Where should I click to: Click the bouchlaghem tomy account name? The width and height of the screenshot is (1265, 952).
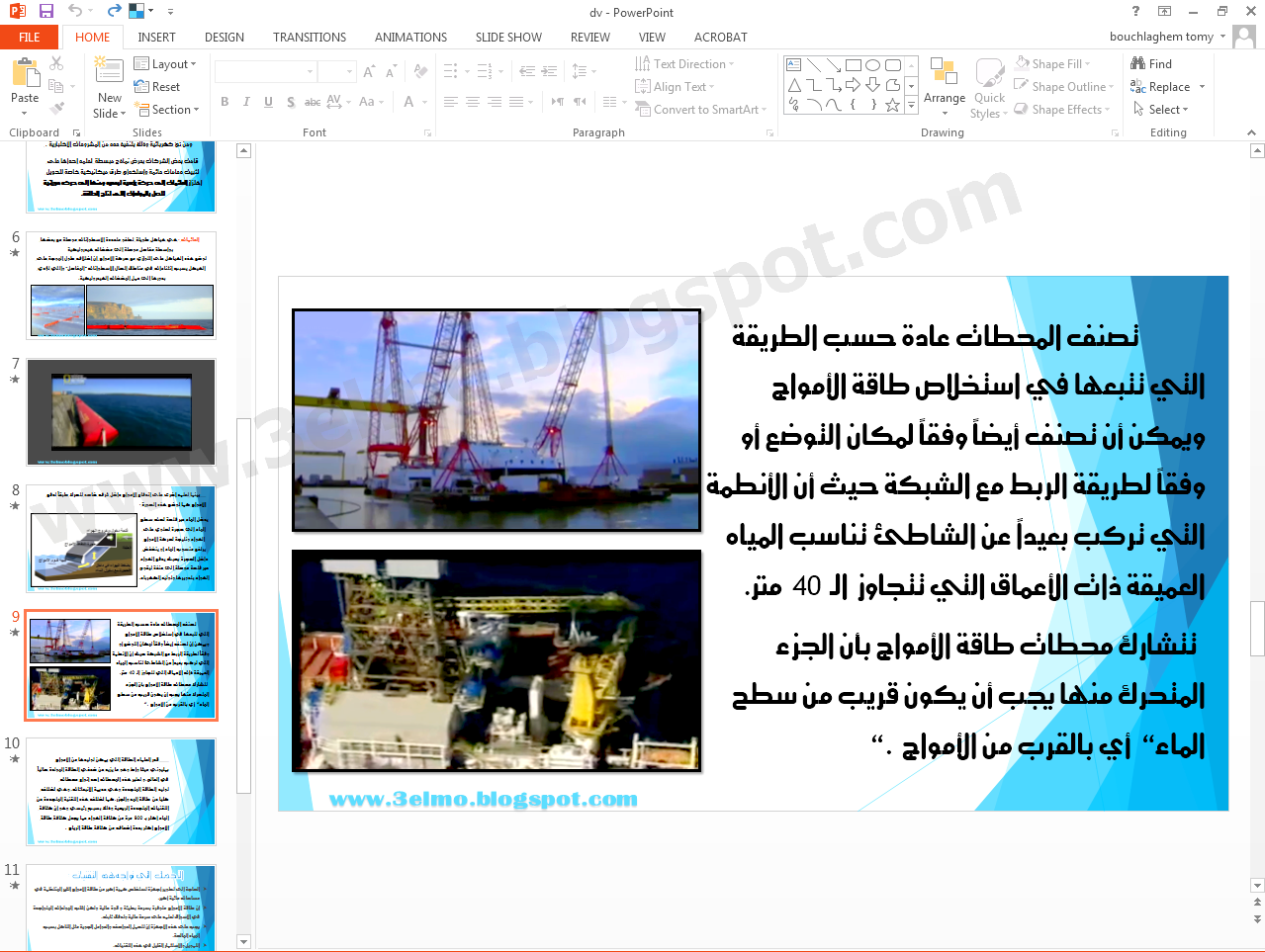click(x=1161, y=37)
